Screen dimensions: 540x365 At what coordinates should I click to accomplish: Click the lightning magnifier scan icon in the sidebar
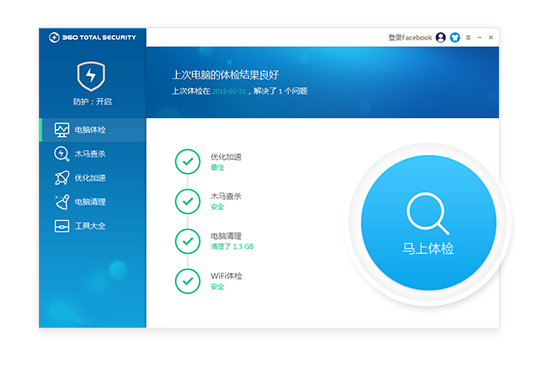(62, 154)
